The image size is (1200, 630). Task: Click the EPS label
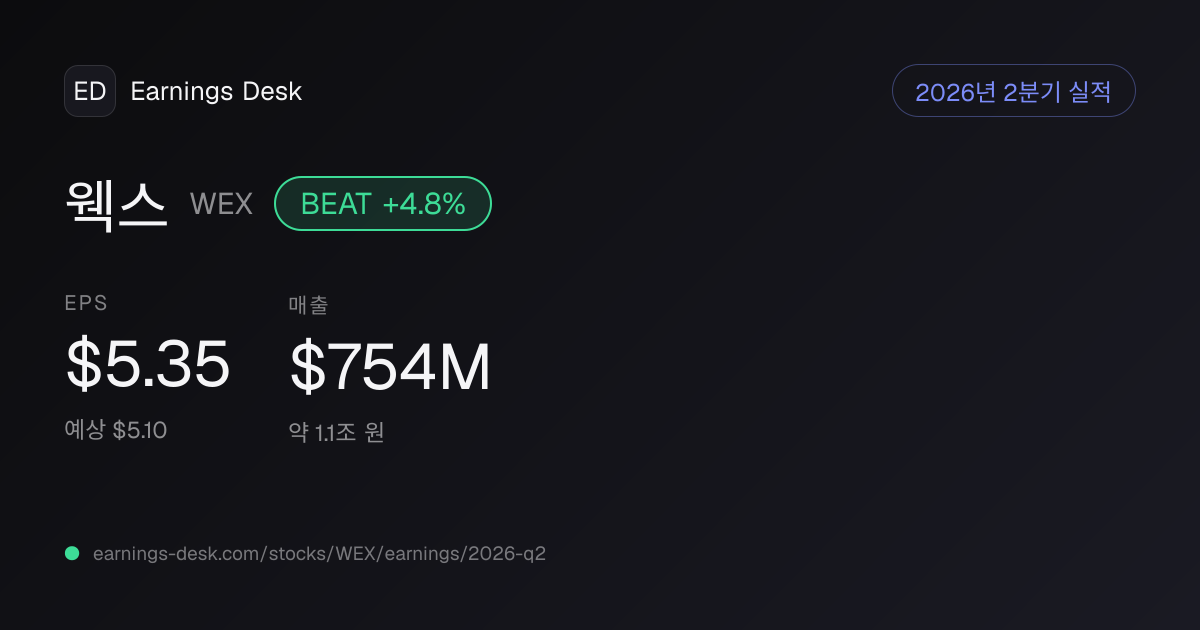coord(86,303)
